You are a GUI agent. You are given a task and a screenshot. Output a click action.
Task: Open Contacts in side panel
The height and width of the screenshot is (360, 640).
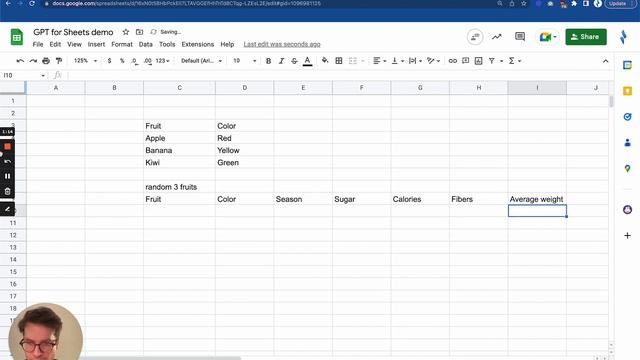click(627, 143)
